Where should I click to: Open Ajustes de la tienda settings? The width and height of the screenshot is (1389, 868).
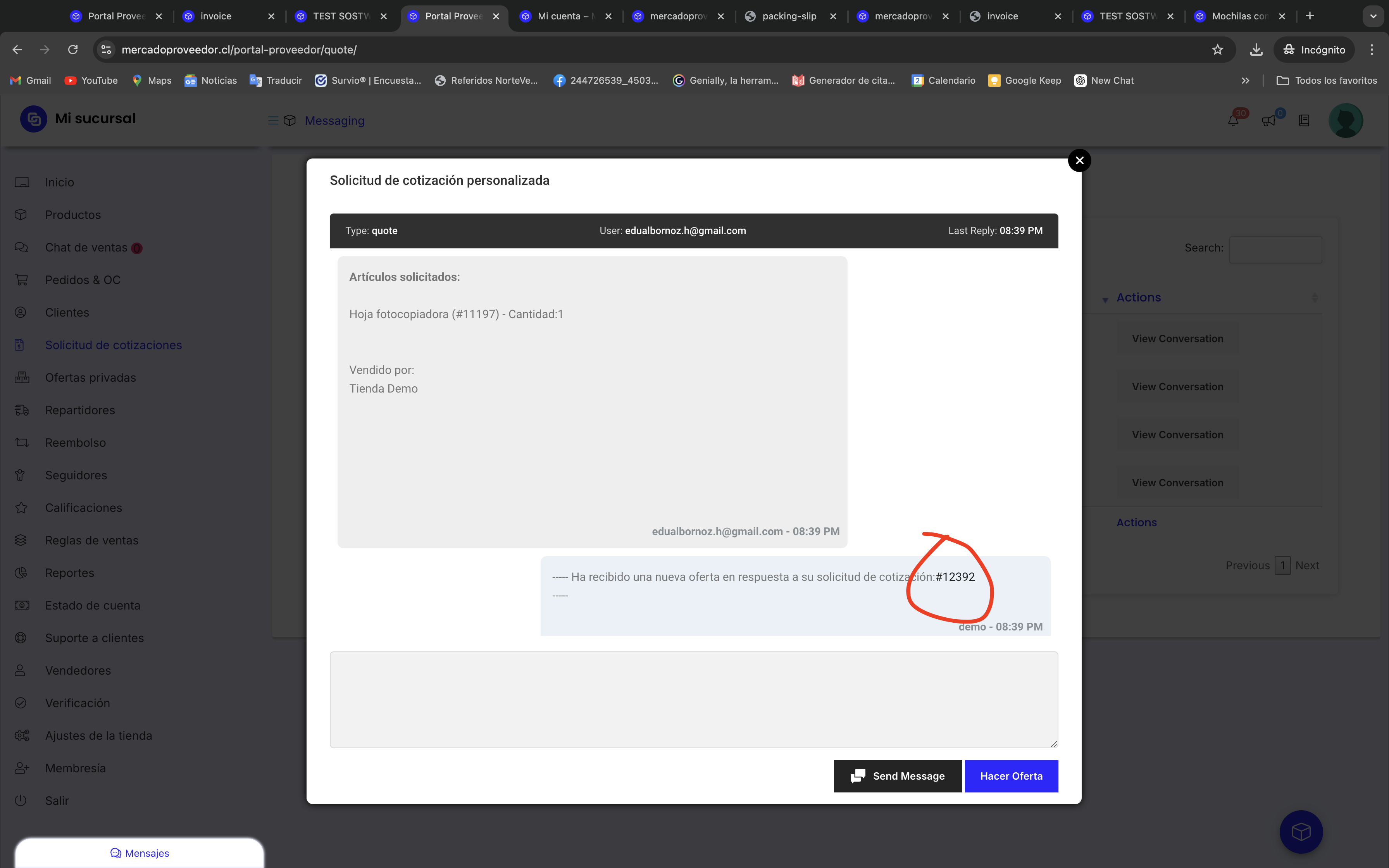tap(99, 735)
